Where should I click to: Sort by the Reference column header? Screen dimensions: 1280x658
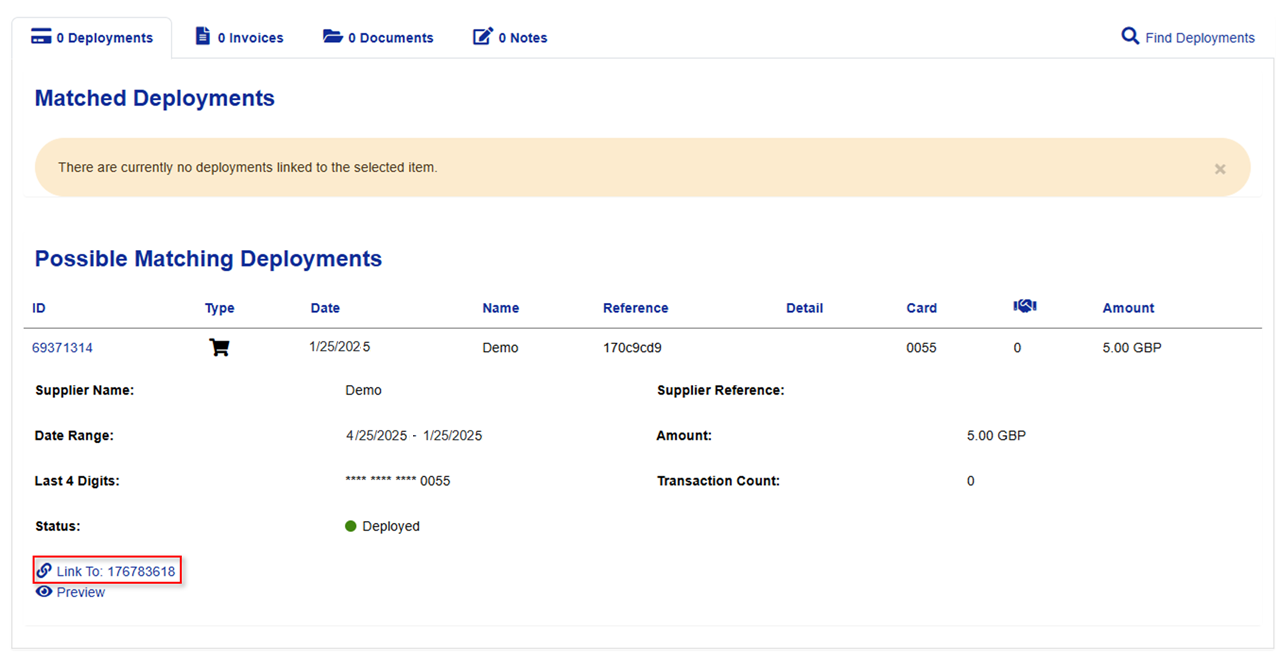point(636,308)
